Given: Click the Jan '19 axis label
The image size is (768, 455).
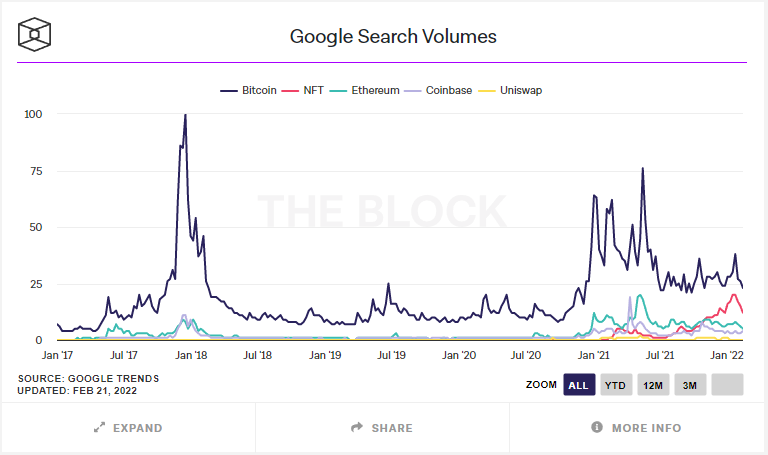Looking at the screenshot, I should tap(325, 355).
